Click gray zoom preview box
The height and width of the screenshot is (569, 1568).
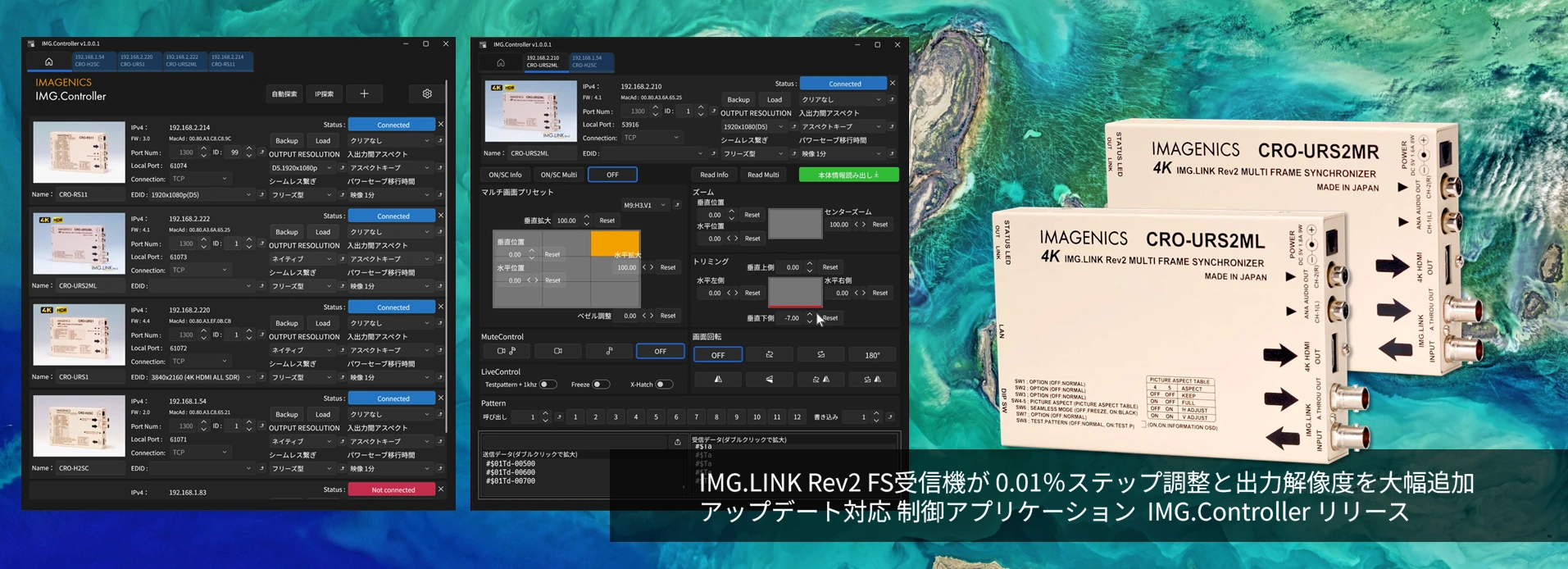point(795,223)
